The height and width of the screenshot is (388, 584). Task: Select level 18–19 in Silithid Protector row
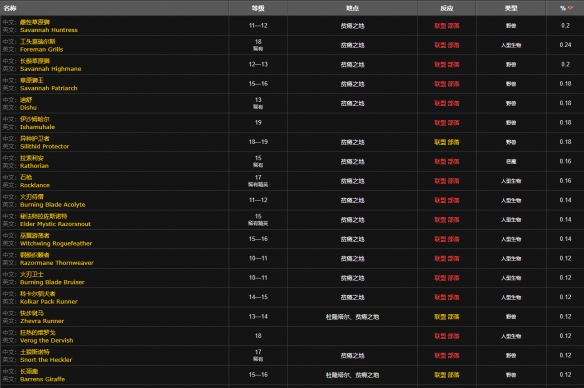tap(258, 142)
